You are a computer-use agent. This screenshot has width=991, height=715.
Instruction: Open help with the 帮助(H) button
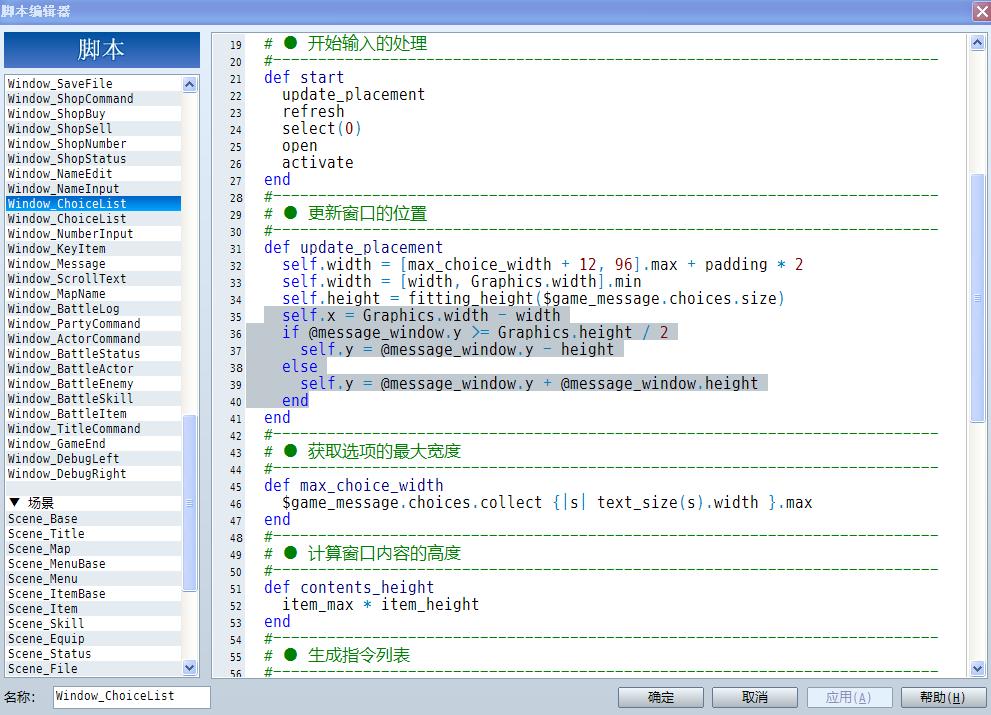[x=943, y=697]
